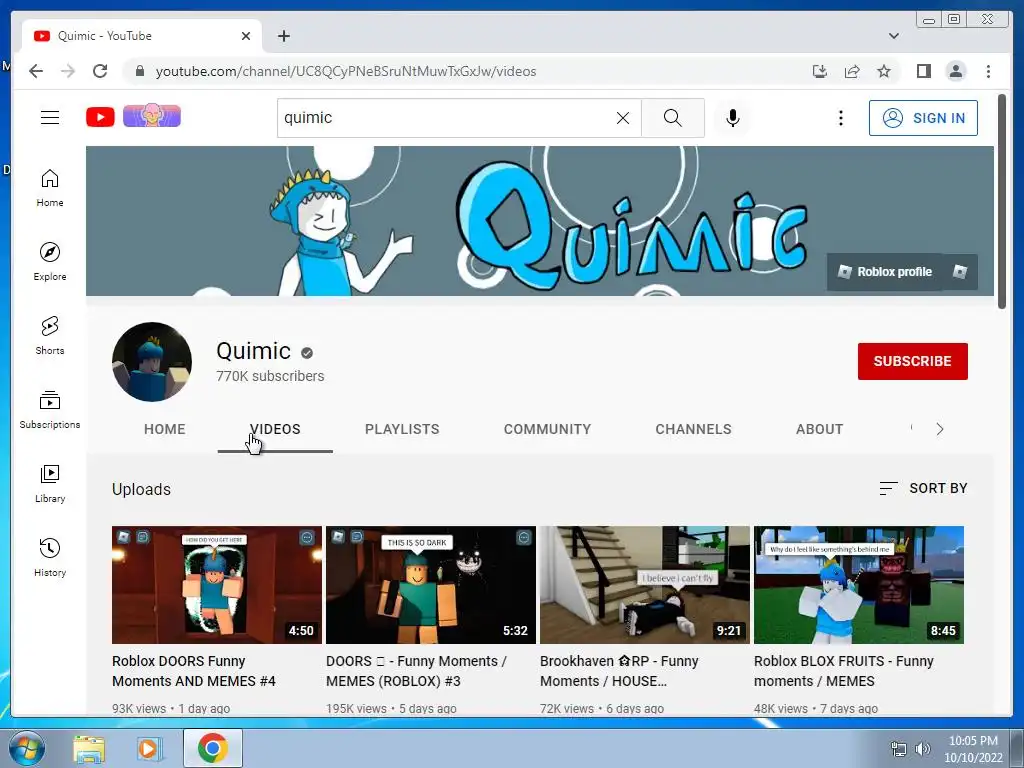This screenshot has height=768, width=1024.
Task: Go forward in Chrome
Action: click(x=68, y=71)
